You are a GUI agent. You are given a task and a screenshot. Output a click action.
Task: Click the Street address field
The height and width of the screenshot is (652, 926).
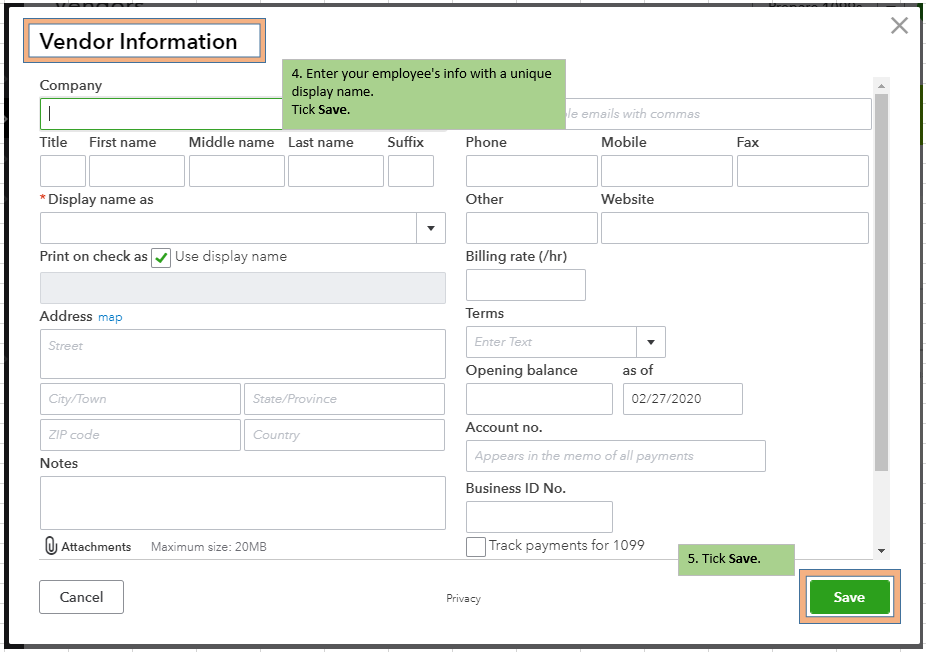[x=243, y=354]
